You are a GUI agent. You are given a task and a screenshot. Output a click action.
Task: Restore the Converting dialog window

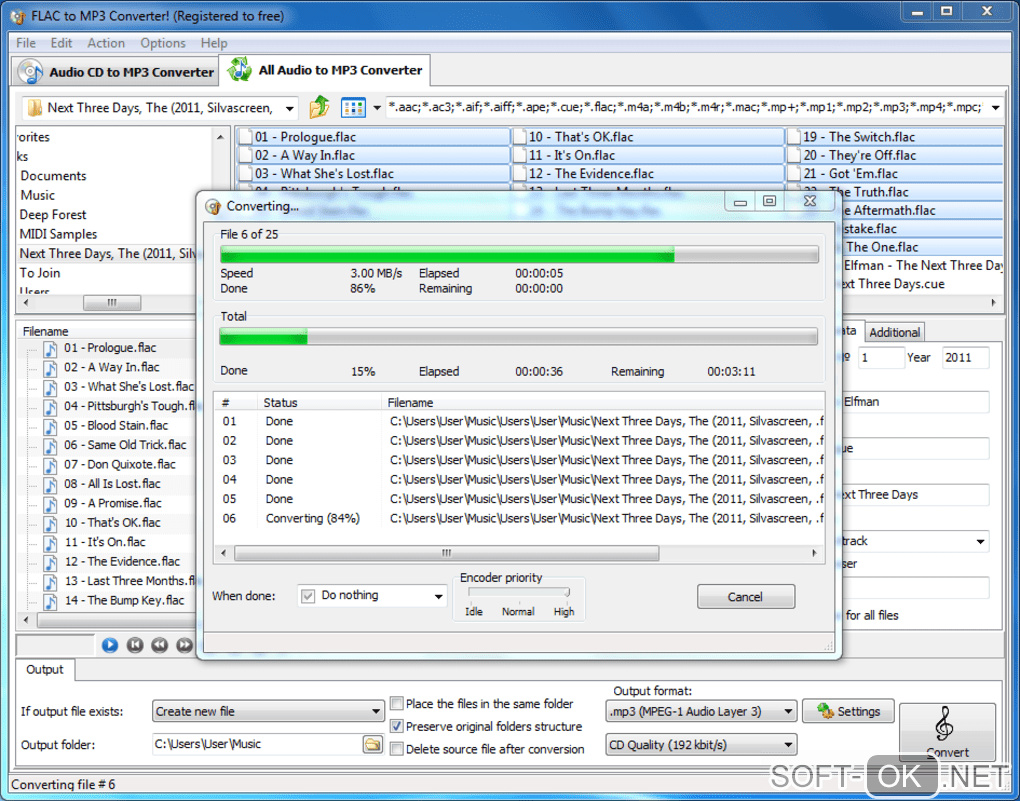(770, 201)
